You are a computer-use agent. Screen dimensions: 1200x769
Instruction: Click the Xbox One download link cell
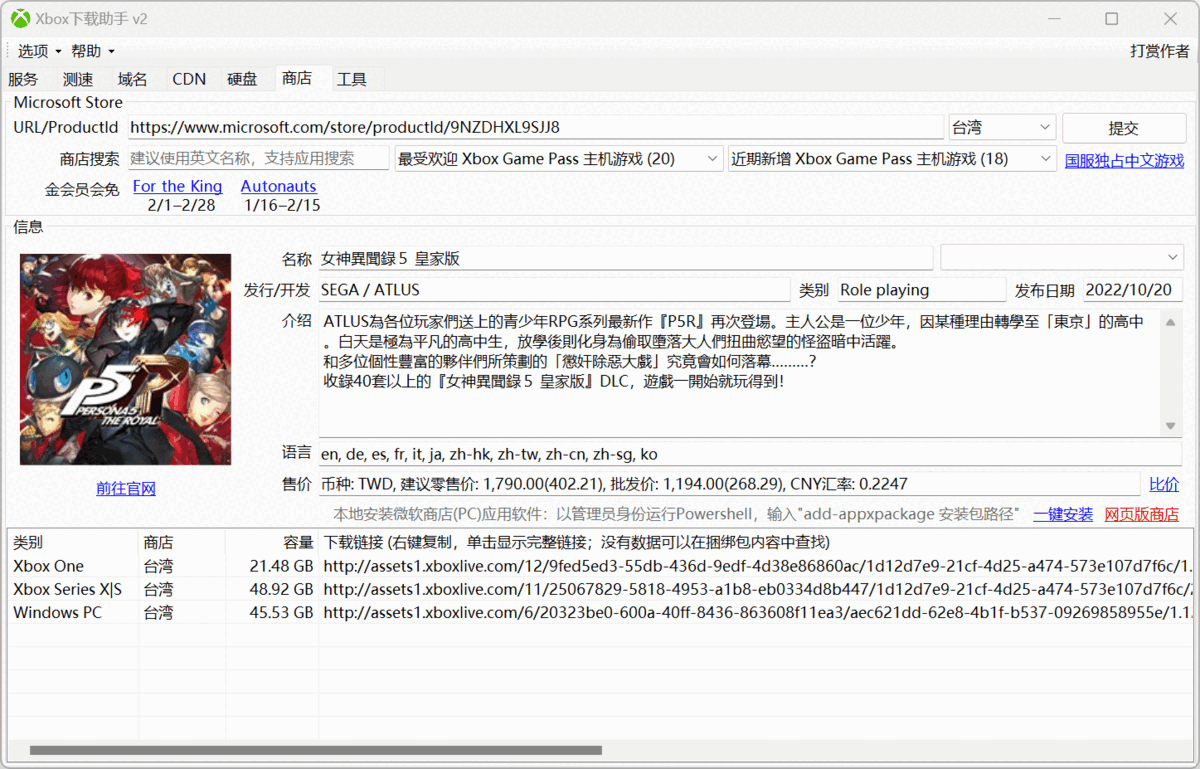tap(757, 566)
